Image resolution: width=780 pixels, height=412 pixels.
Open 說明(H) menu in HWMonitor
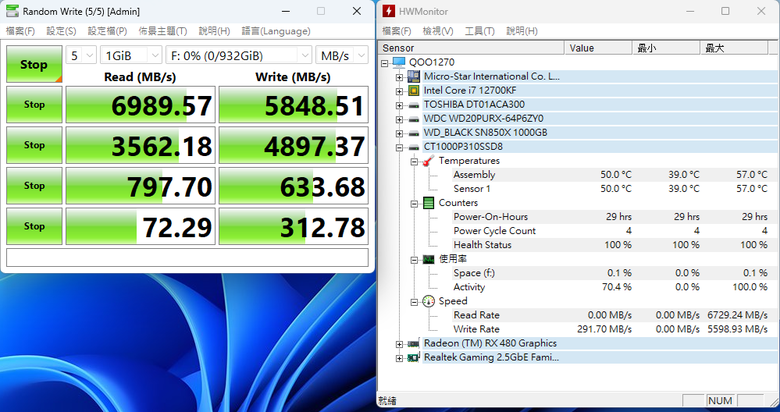tap(522, 31)
